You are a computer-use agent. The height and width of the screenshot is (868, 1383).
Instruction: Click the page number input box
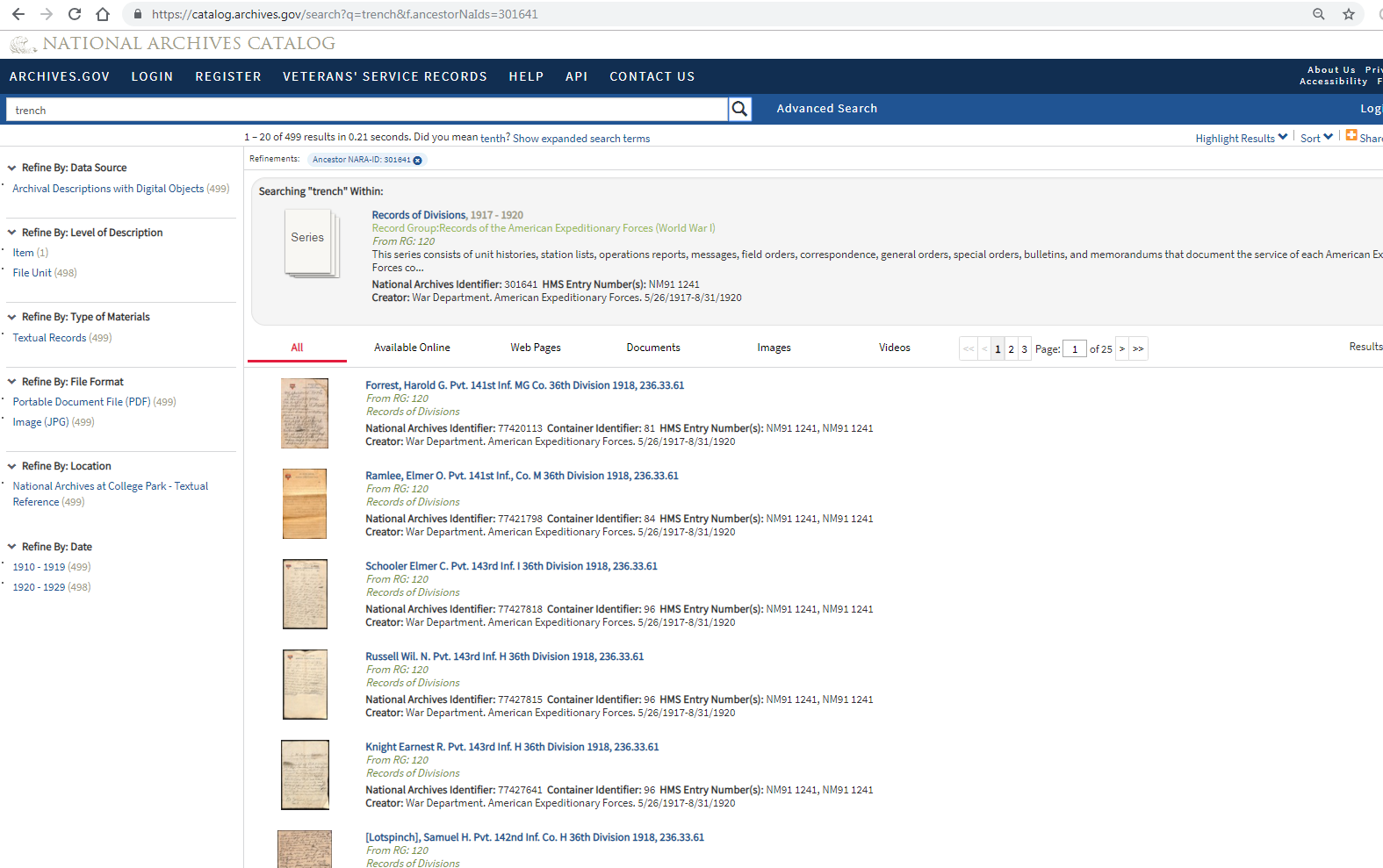(1075, 349)
